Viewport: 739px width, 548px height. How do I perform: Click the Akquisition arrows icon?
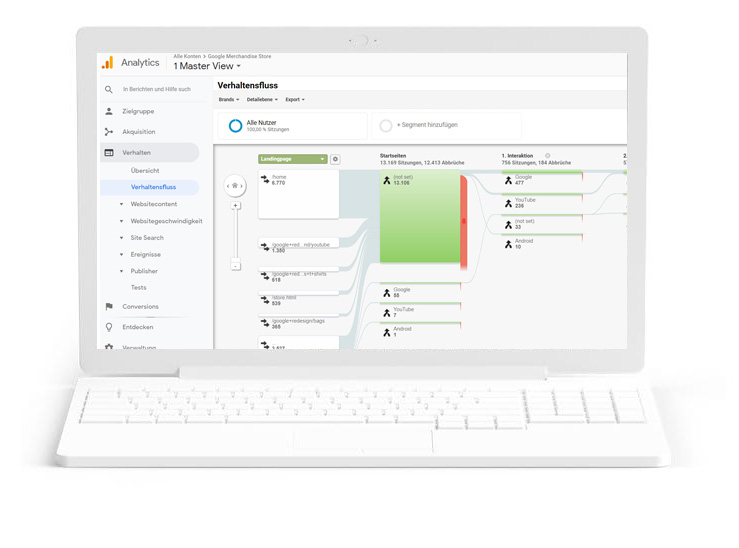pyautogui.click(x=109, y=132)
